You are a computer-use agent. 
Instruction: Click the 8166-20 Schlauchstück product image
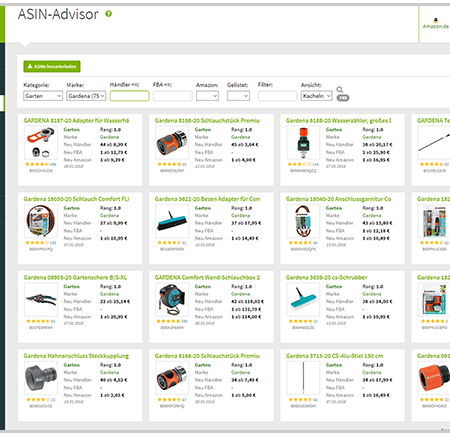pyautogui.click(x=172, y=143)
